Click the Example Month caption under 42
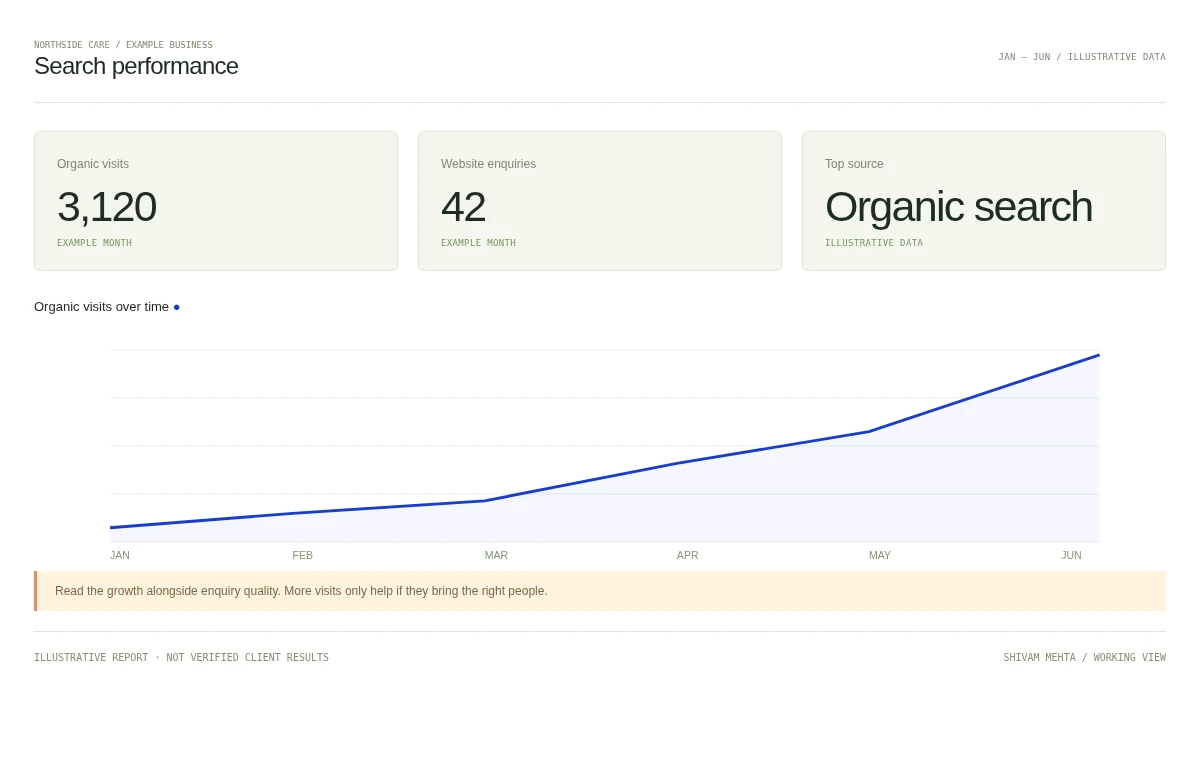 click(x=478, y=243)
